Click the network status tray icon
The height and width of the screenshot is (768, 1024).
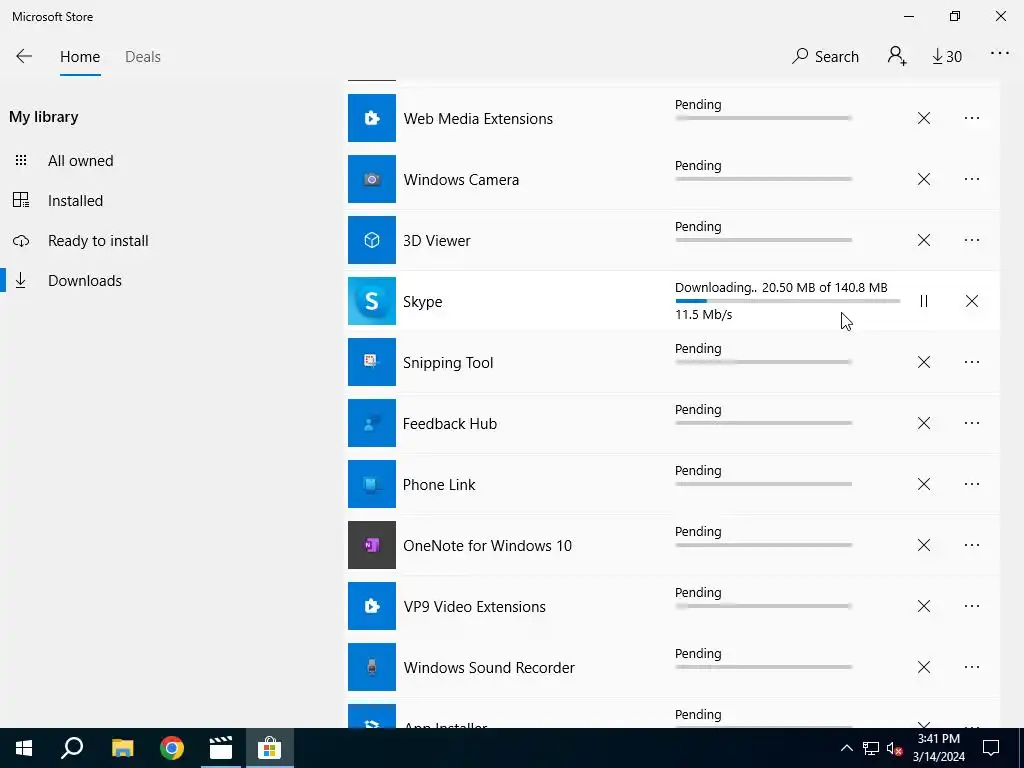pos(871,748)
